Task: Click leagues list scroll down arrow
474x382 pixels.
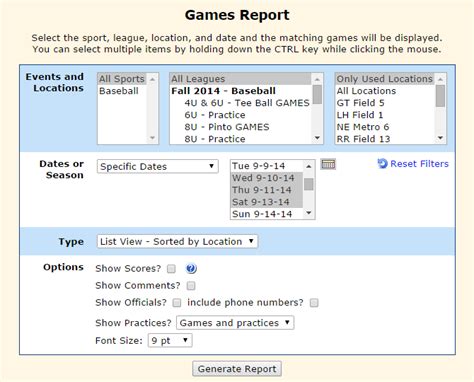Action: click(317, 138)
